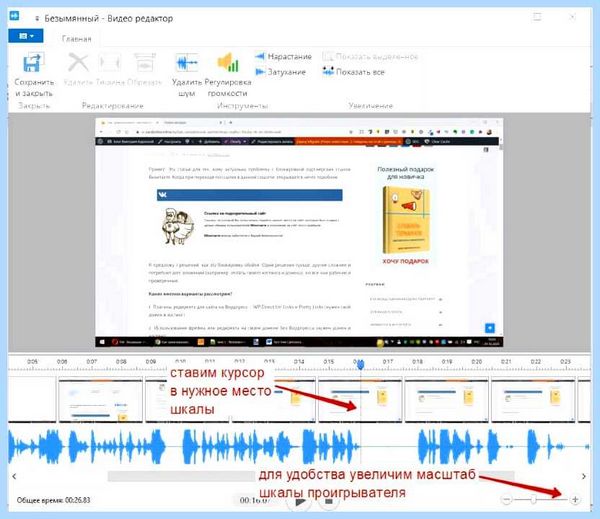Click the app logo in title bar

pyautogui.click(x=15, y=16)
